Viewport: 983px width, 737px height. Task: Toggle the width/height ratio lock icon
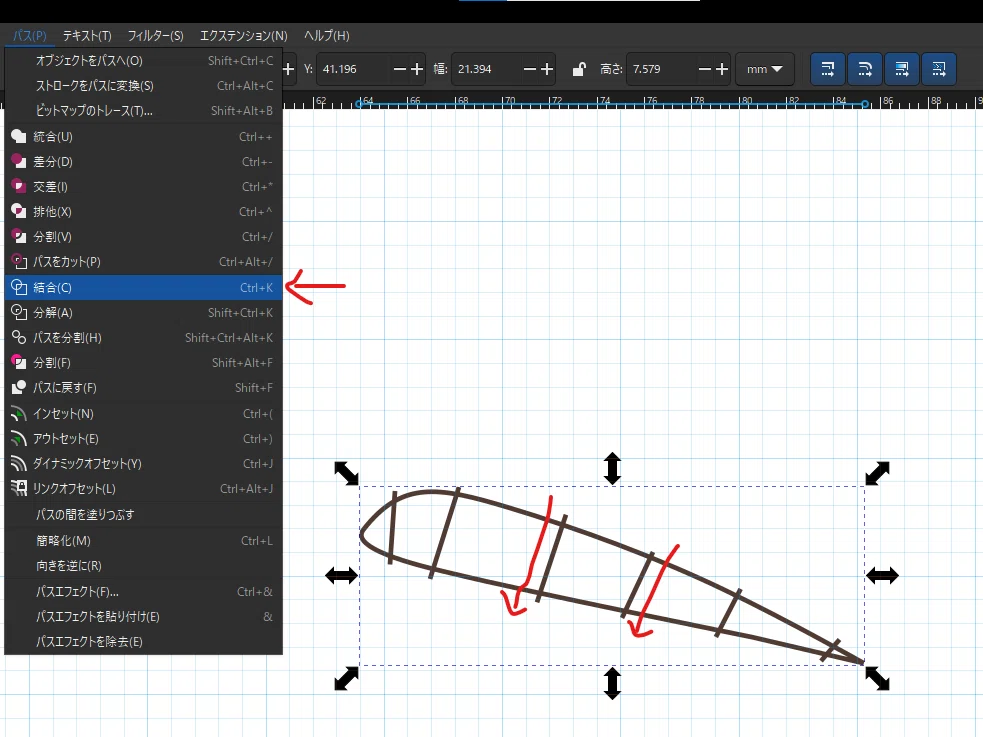click(579, 69)
